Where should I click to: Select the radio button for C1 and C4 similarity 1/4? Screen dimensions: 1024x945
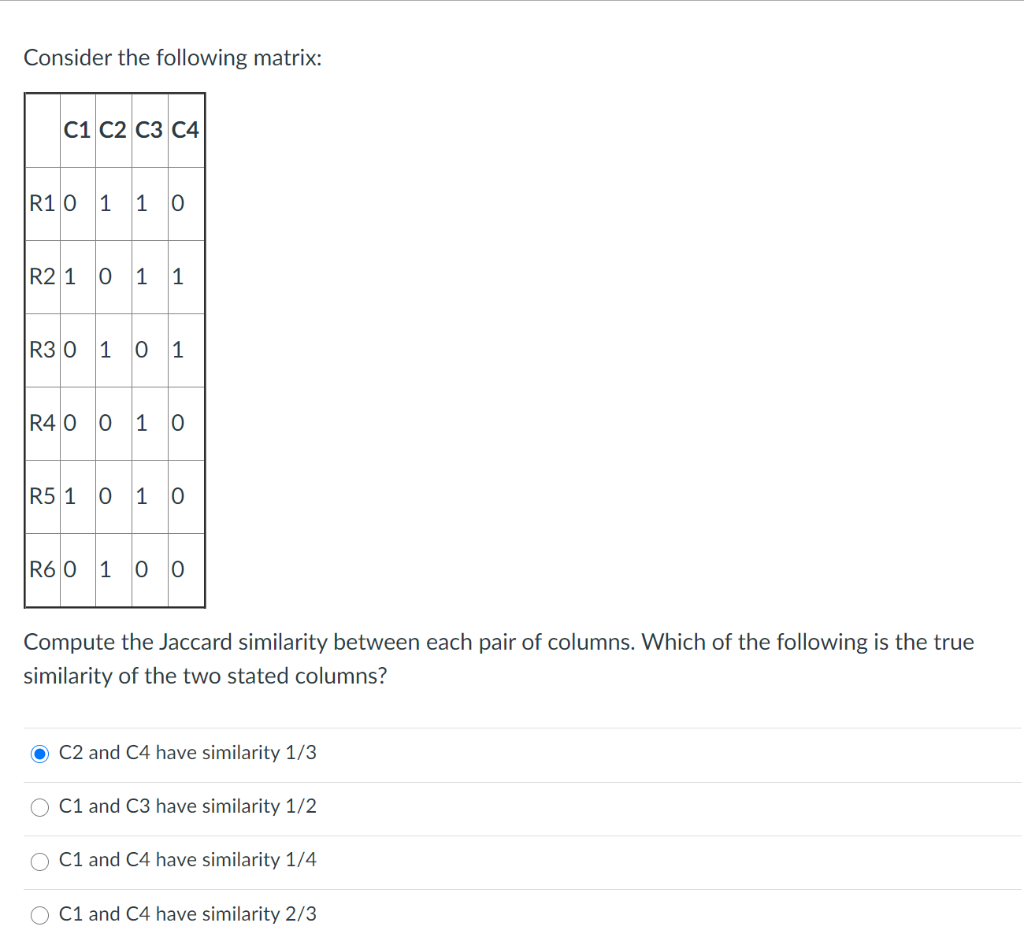pyautogui.click(x=39, y=861)
